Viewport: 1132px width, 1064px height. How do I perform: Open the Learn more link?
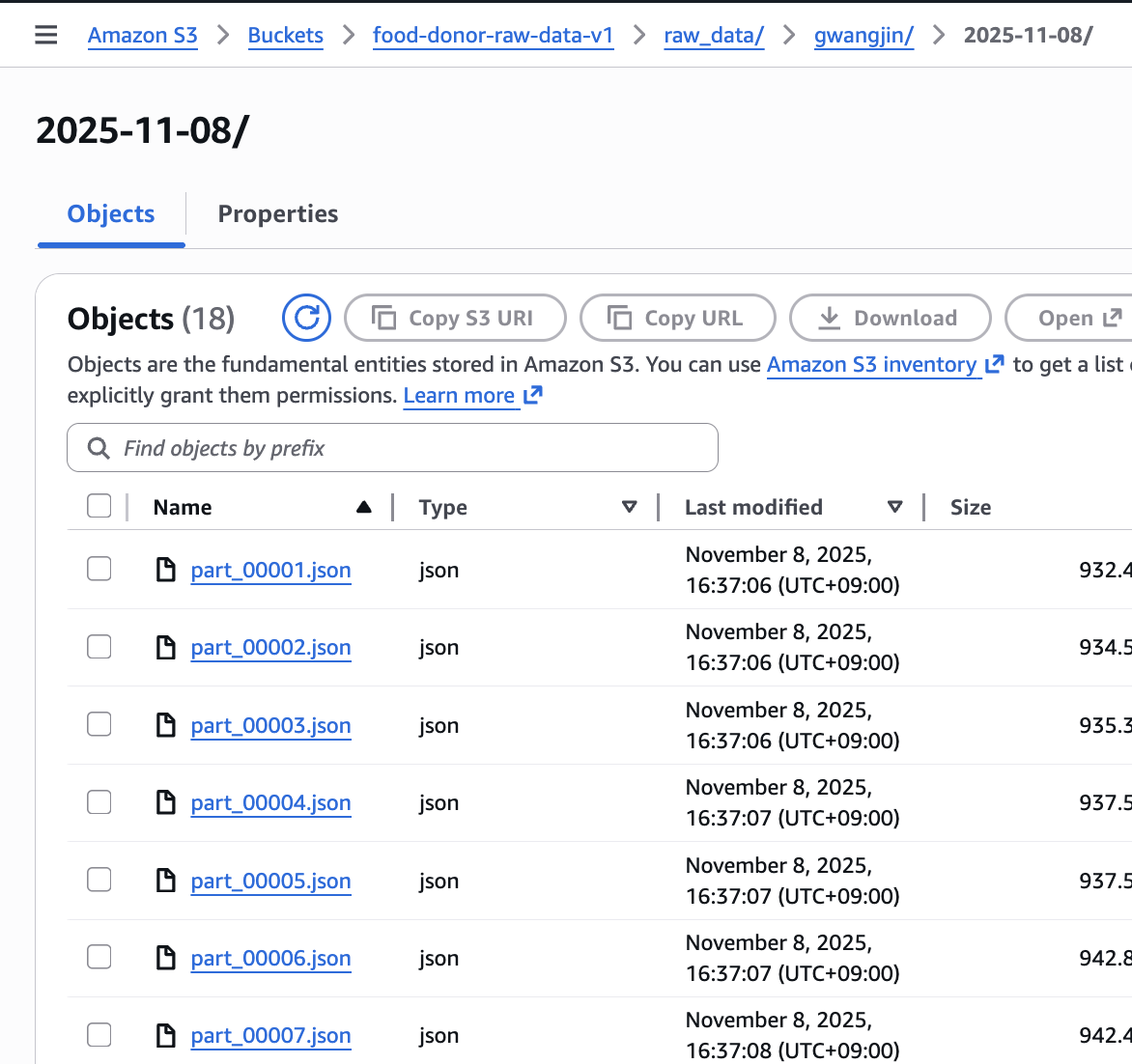point(459,396)
